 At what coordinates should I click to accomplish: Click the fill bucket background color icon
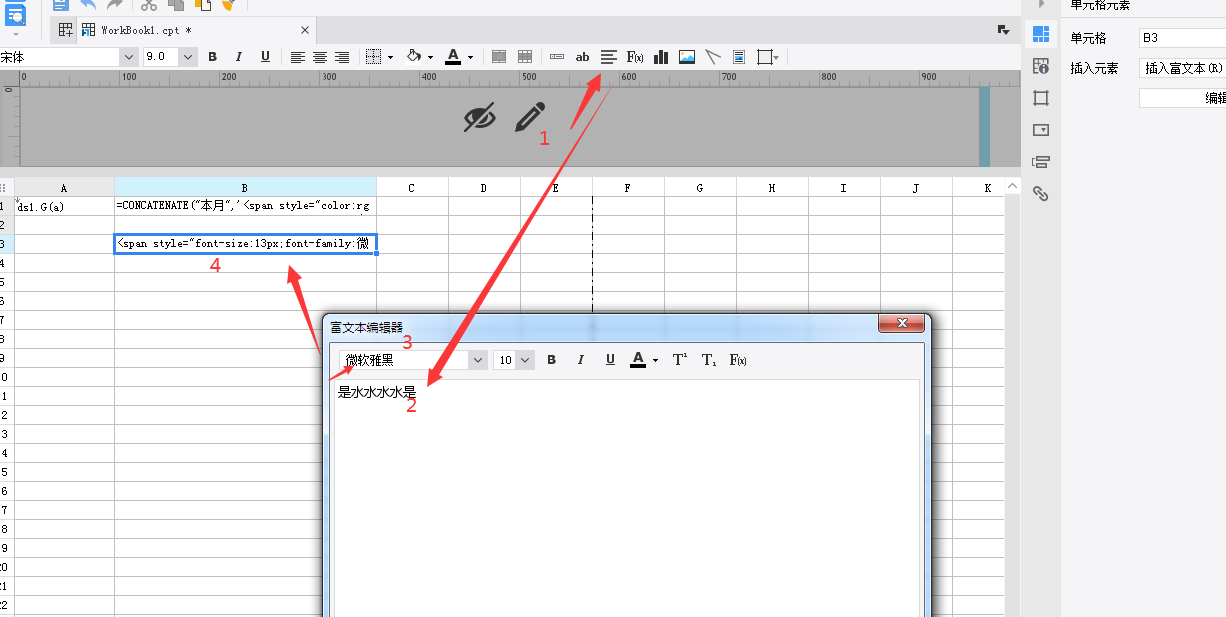click(x=415, y=57)
